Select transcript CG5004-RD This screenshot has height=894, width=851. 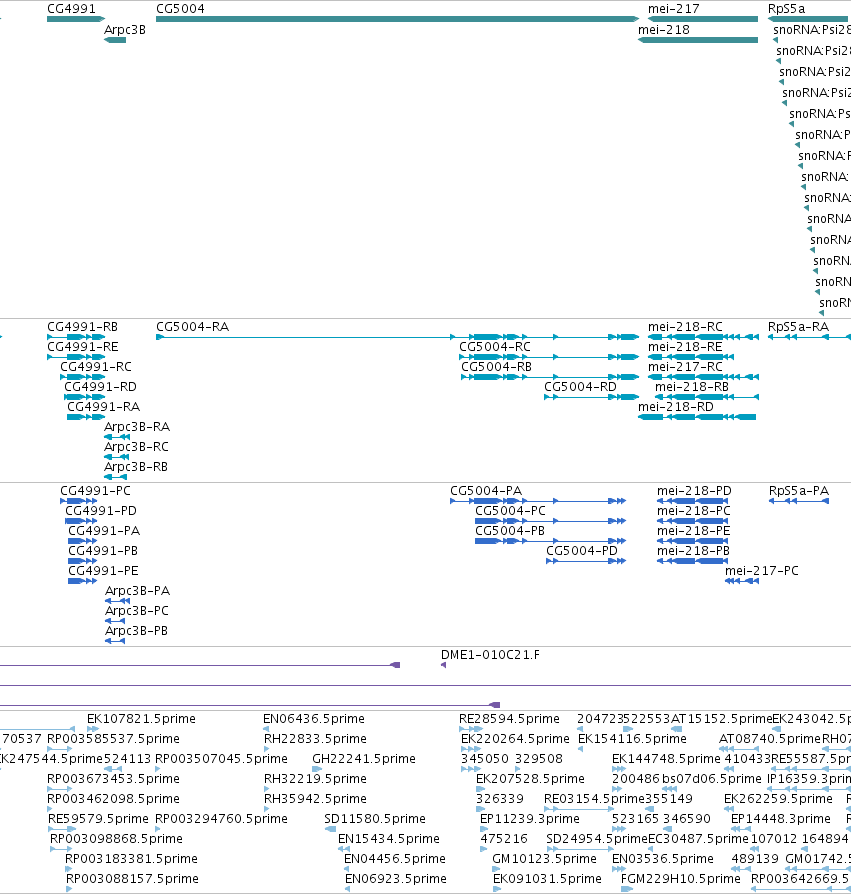tap(580, 387)
